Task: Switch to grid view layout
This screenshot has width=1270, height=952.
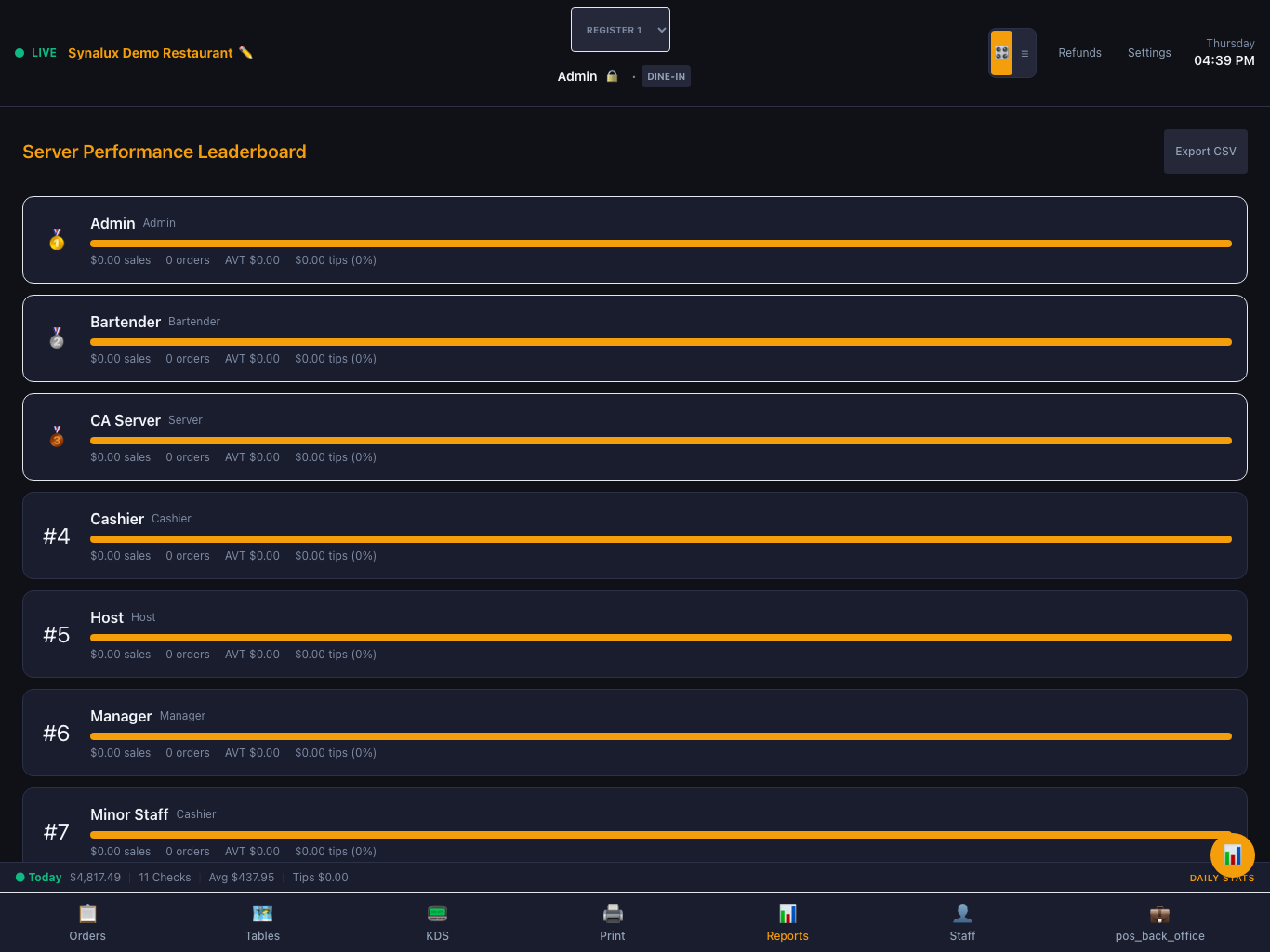Action: [x=1001, y=53]
